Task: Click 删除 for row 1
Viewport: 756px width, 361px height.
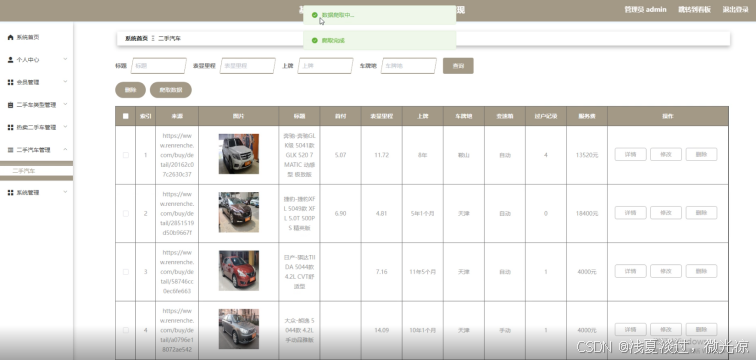Action: pyautogui.click(x=702, y=154)
